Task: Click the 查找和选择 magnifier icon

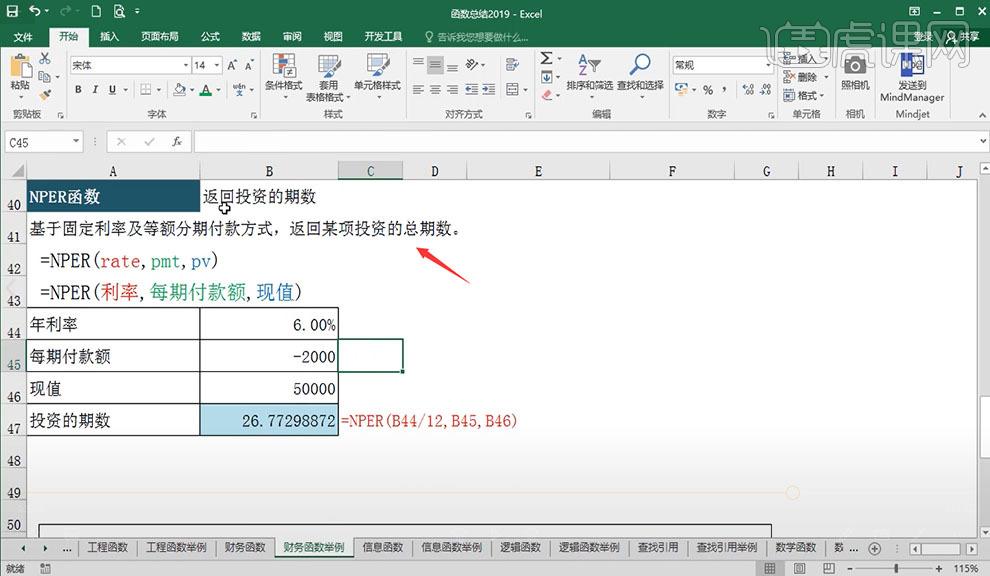Action: [x=640, y=64]
